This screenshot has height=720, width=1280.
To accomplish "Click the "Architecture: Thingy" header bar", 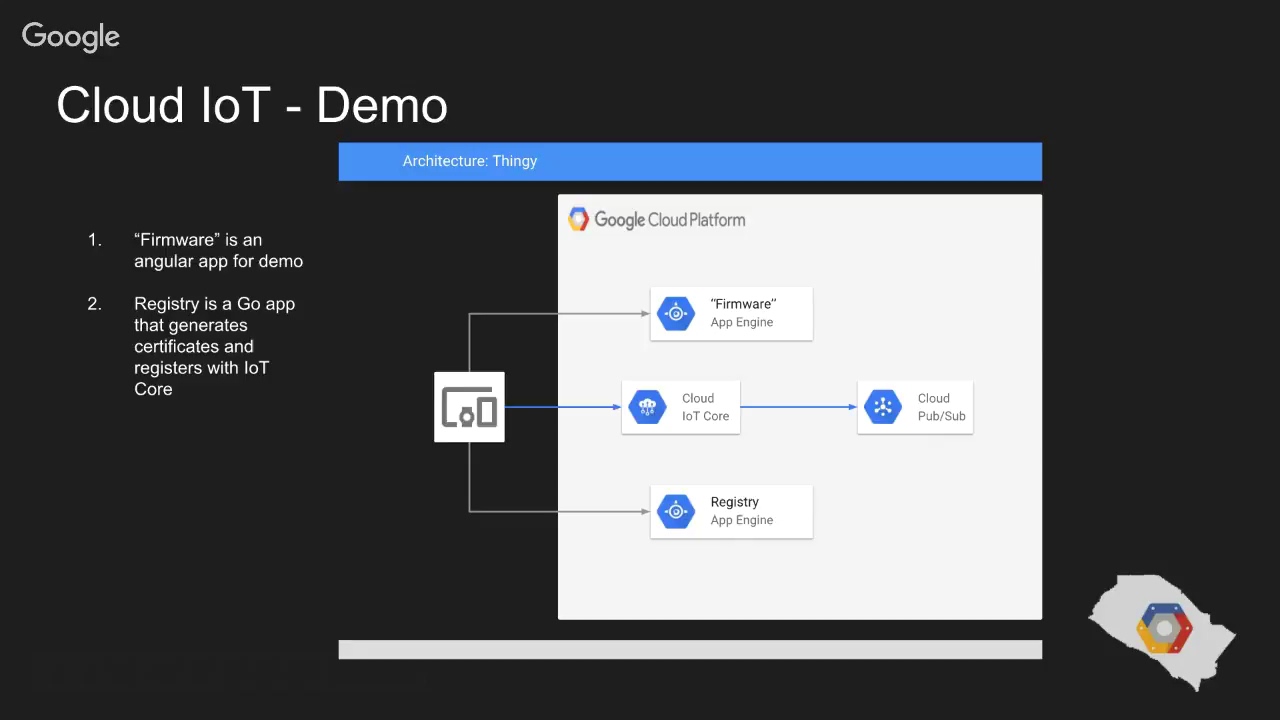I will 690,161.
